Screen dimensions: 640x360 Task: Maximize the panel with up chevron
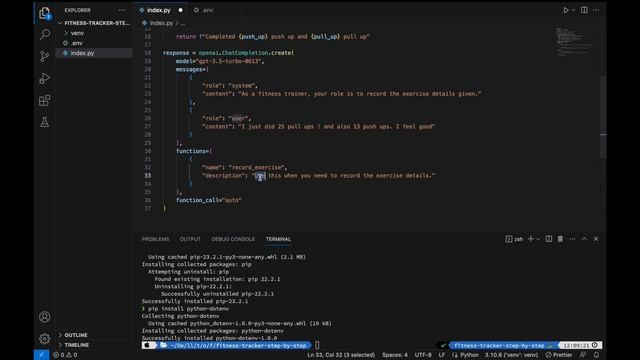pyautogui.click(x=584, y=239)
